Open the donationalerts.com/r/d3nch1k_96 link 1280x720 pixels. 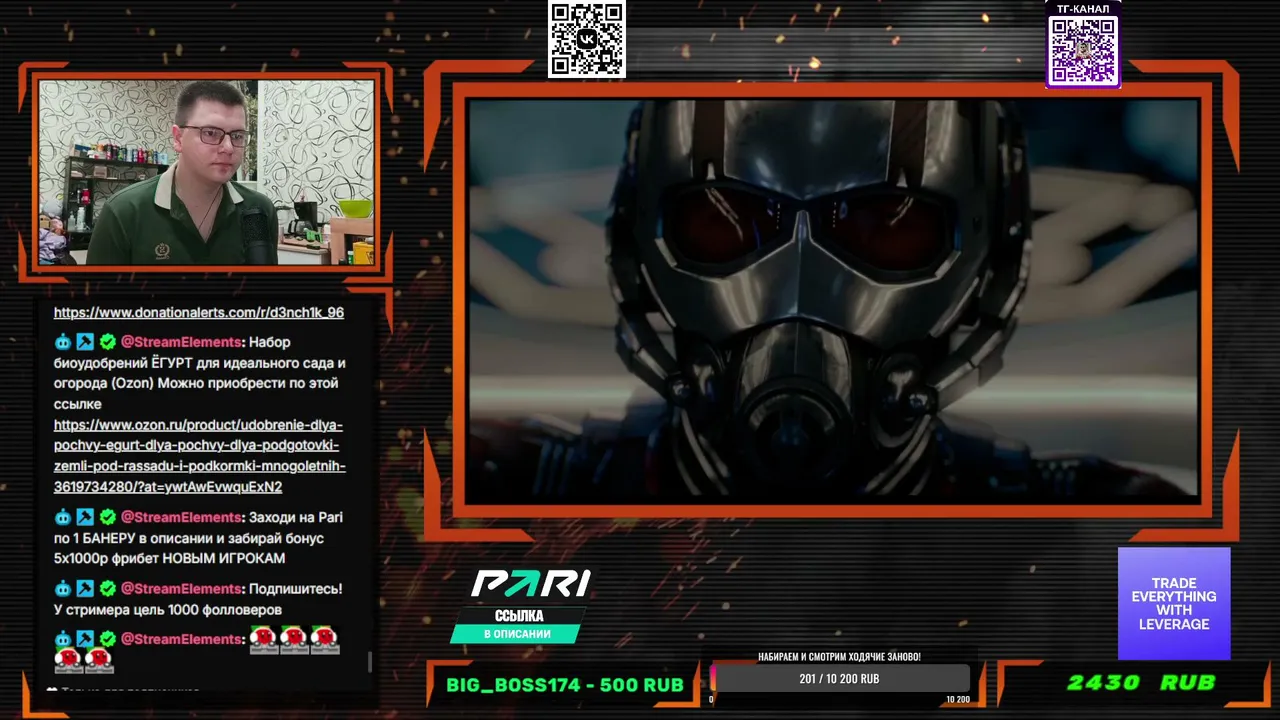click(199, 312)
